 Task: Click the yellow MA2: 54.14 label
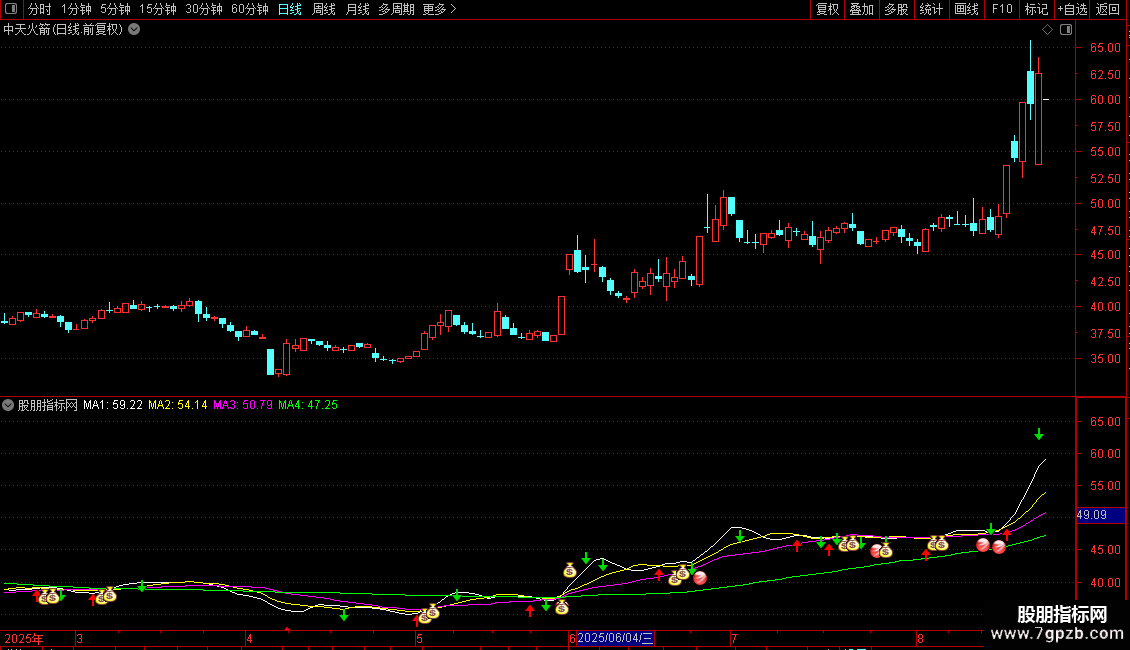(x=178, y=405)
